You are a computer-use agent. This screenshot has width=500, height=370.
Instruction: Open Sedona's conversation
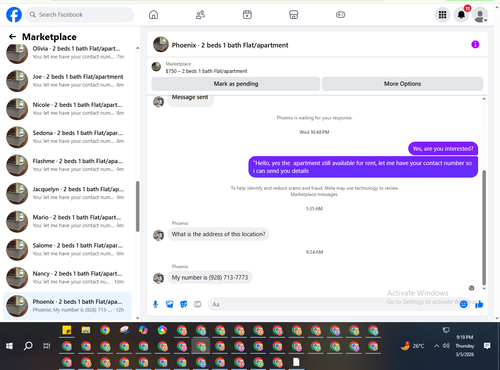tap(67, 137)
